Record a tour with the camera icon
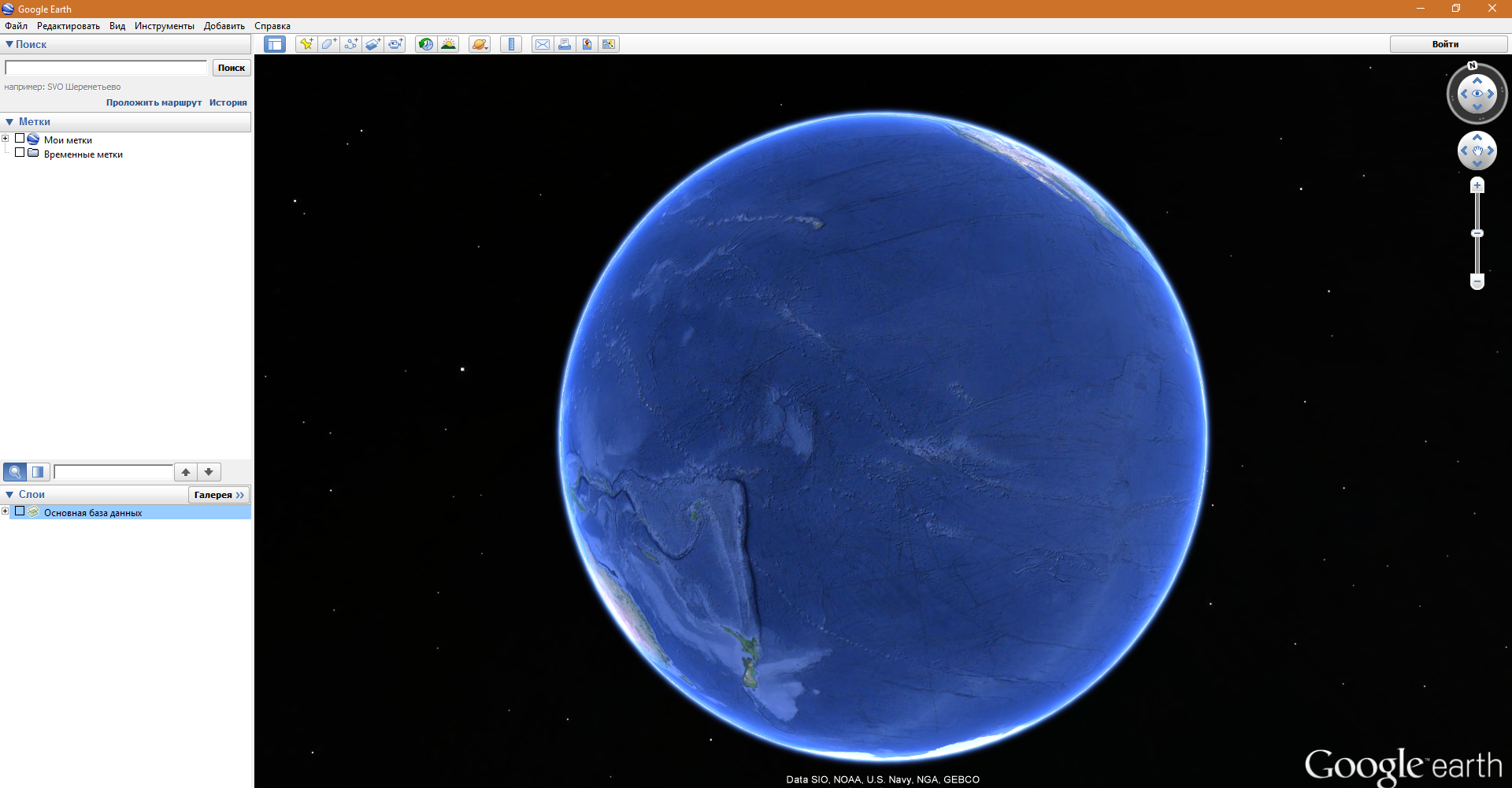 point(395,44)
